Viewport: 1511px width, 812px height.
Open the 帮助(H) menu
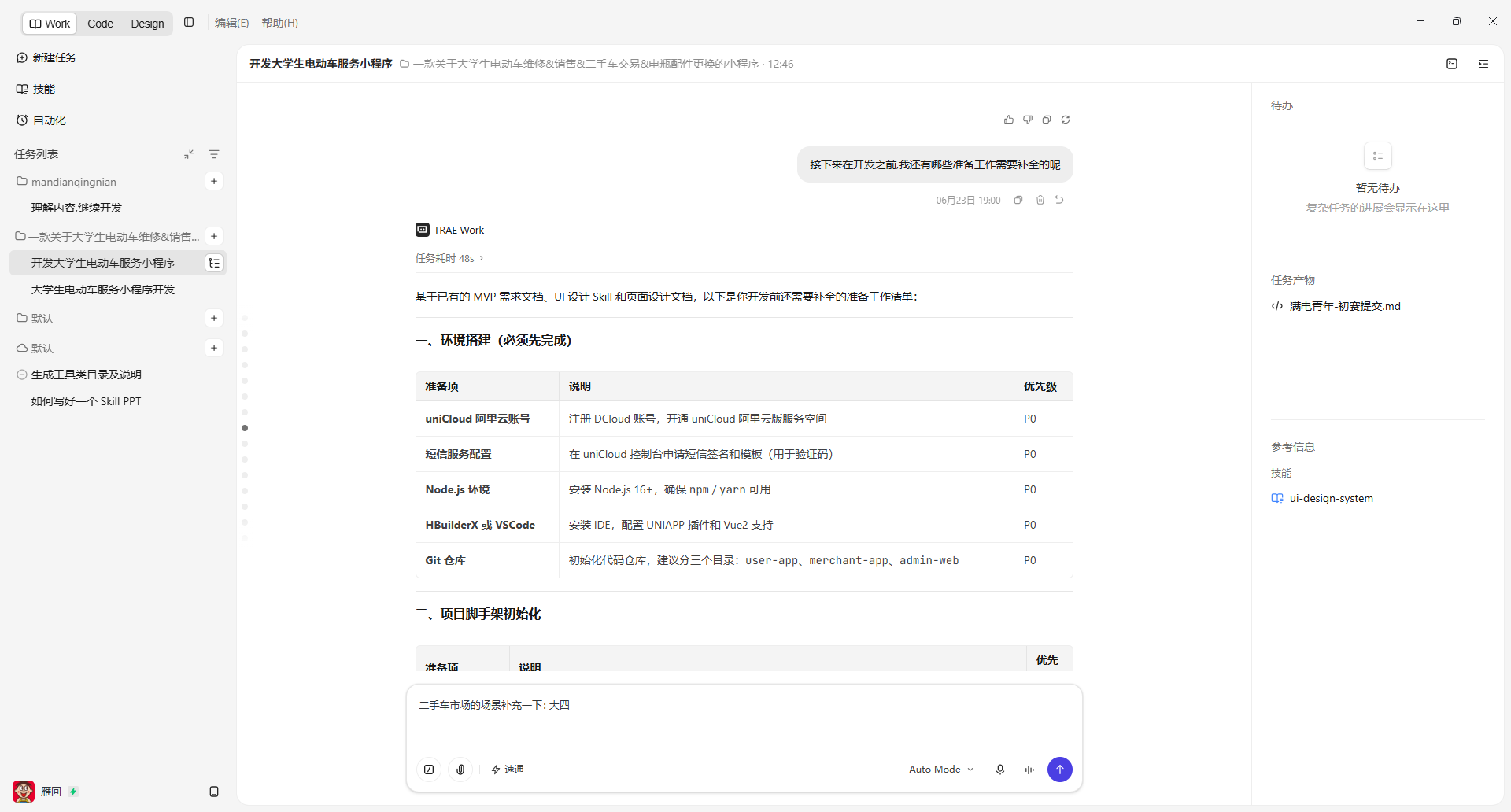[x=280, y=23]
